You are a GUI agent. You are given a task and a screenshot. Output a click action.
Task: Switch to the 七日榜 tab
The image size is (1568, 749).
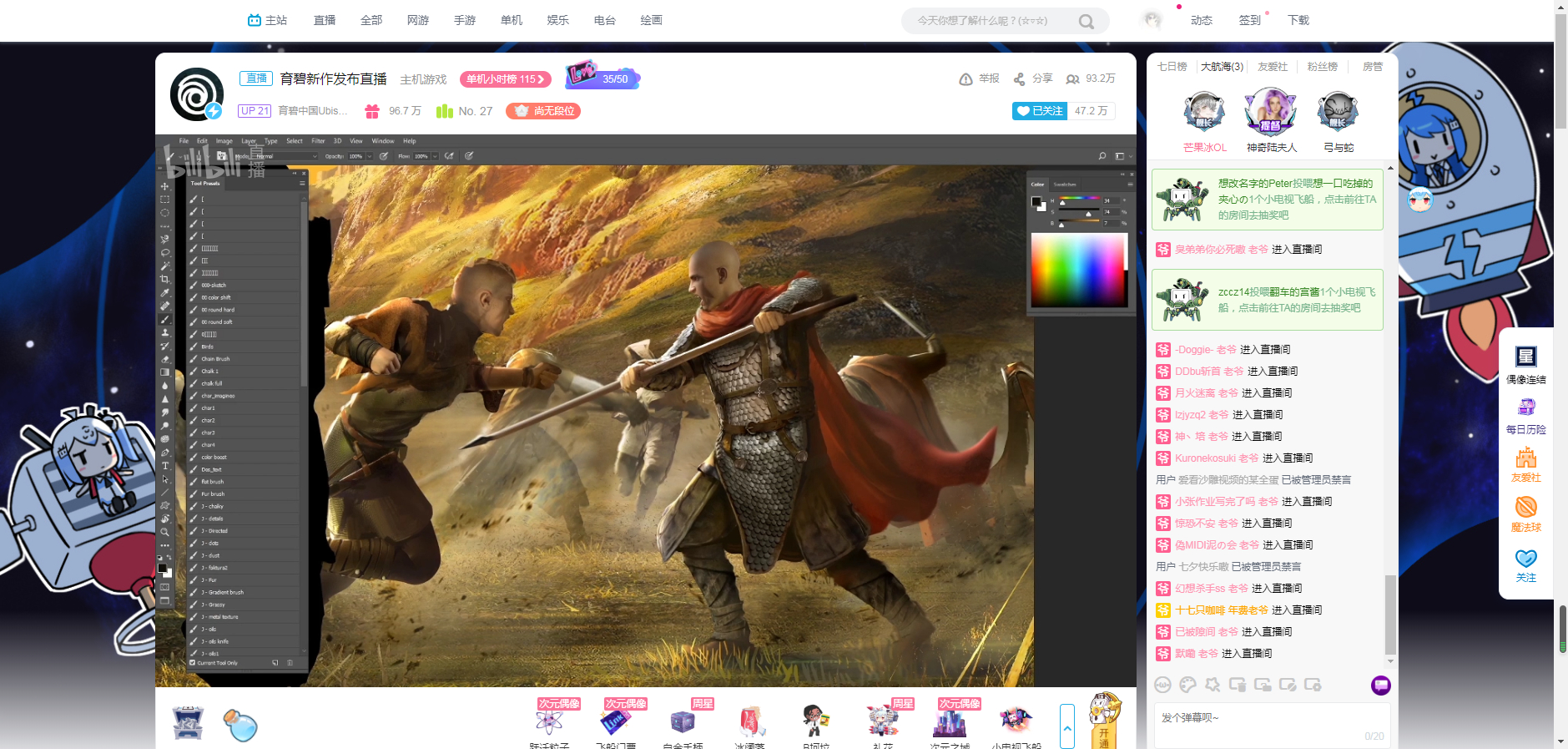(1172, 67)
